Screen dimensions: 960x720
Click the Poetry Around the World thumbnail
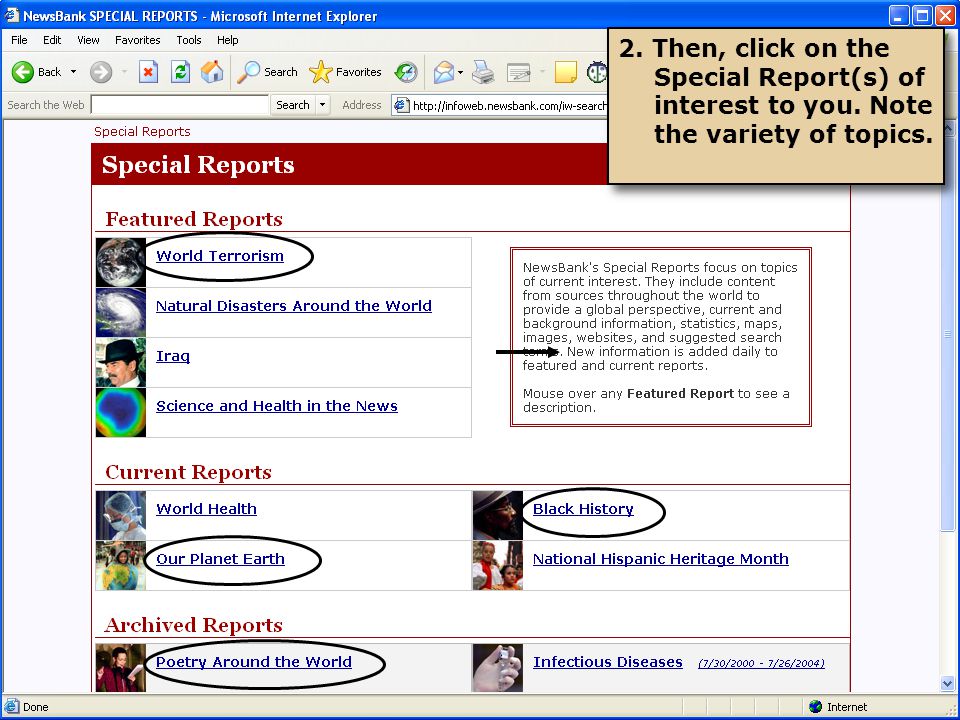click(x=121, y=668)
